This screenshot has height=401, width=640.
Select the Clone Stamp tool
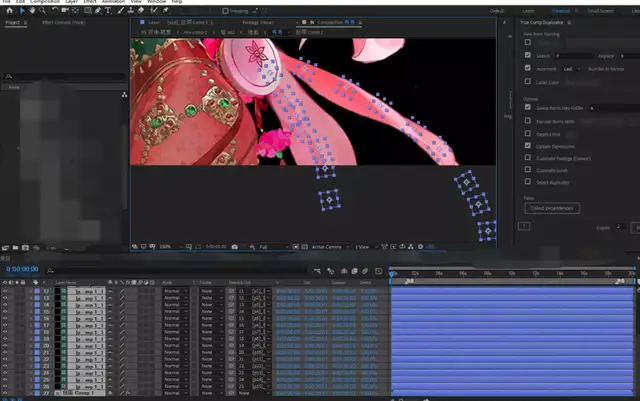coord(131,11)
